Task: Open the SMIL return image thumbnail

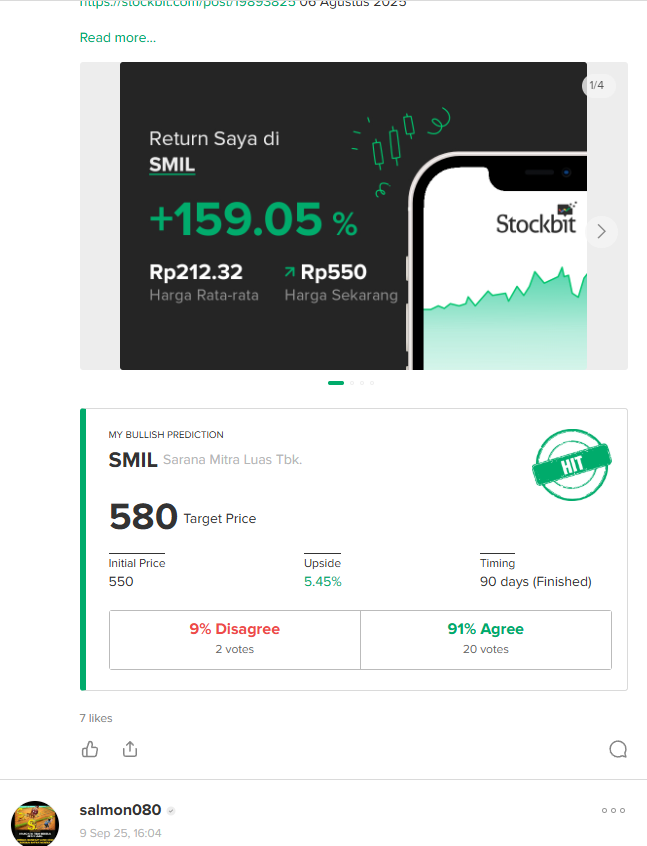Action: tap(300, 216)
